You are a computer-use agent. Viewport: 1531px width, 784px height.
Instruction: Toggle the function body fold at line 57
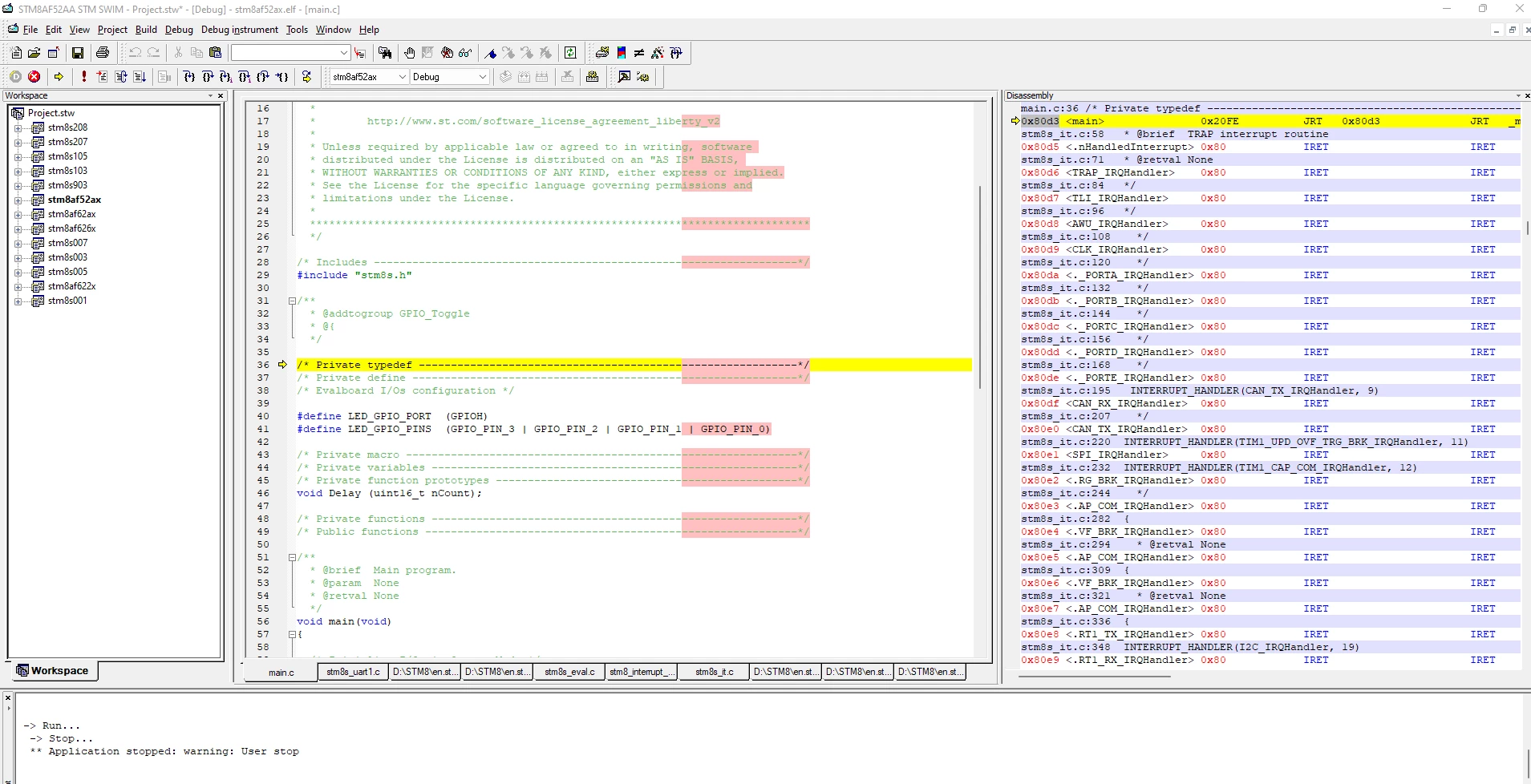pyautogui.click(x=292, y=635)
